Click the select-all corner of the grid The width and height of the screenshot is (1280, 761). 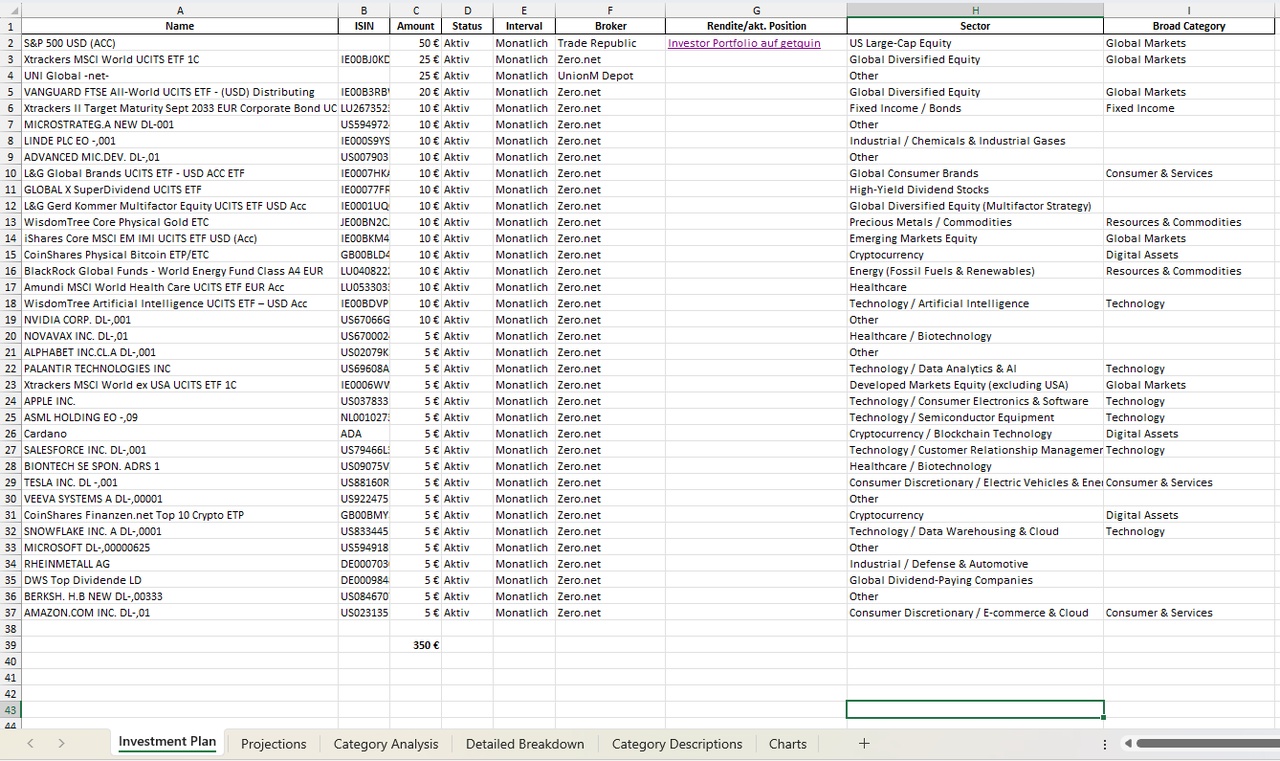click(x=11, y=10)
